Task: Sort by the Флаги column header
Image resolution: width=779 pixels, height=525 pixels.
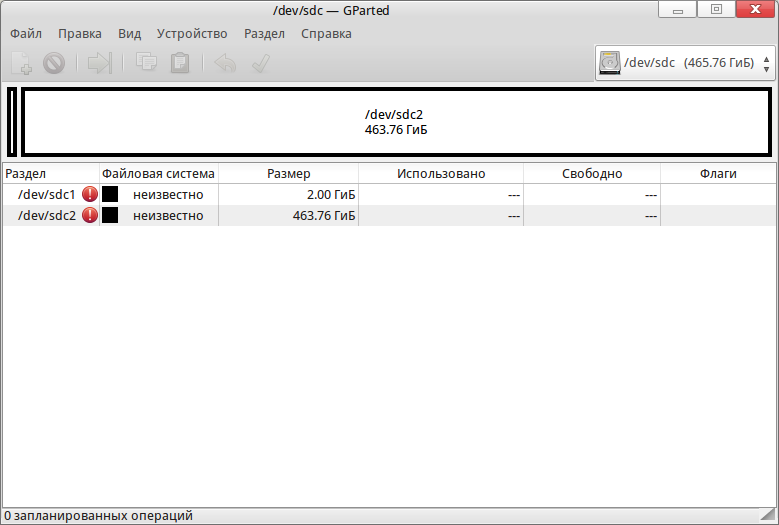Action: (x=718, y=173)
